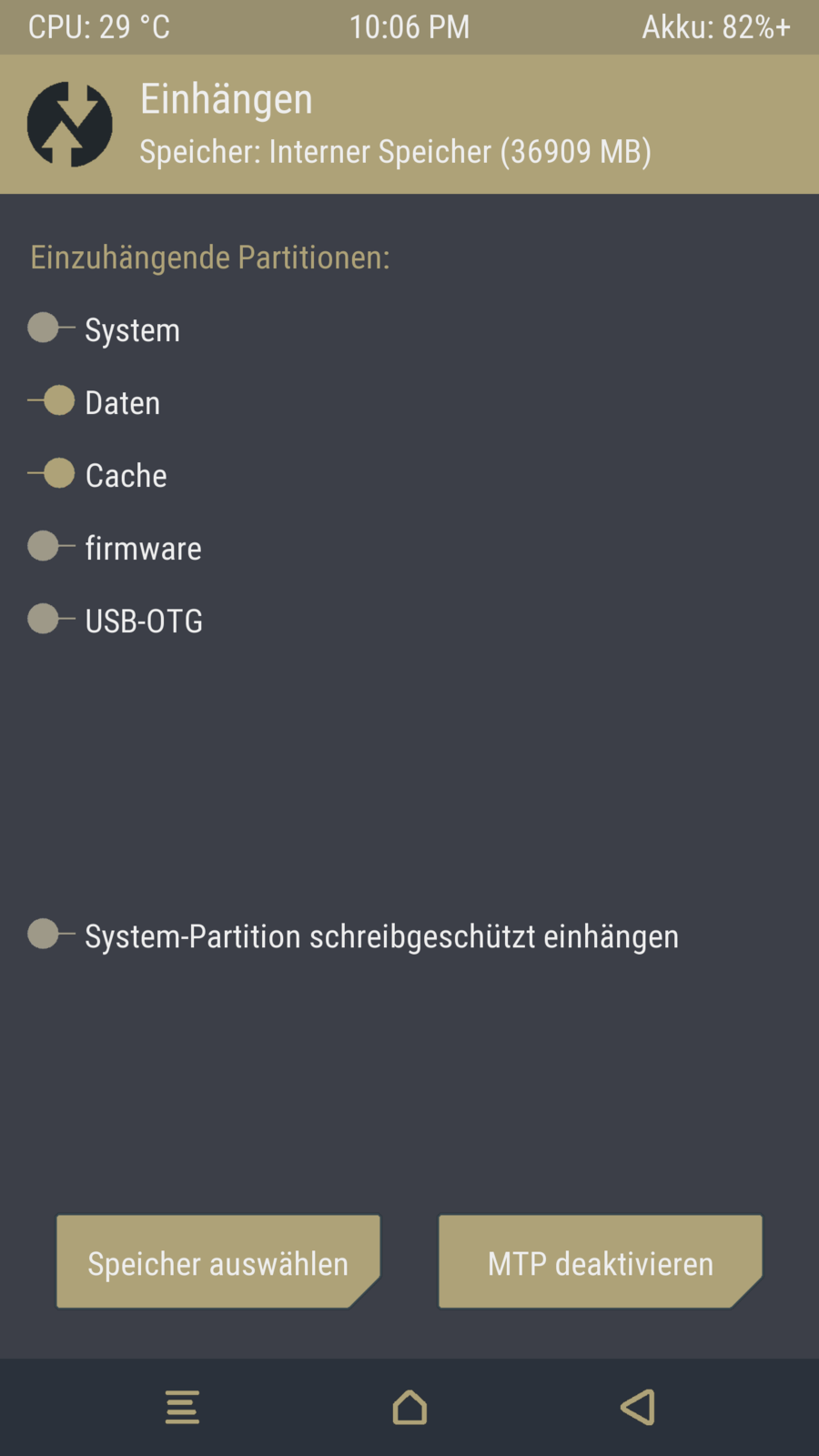Click the Akku battery percentage indicator

pyautogui.click(x=716, y=27)
